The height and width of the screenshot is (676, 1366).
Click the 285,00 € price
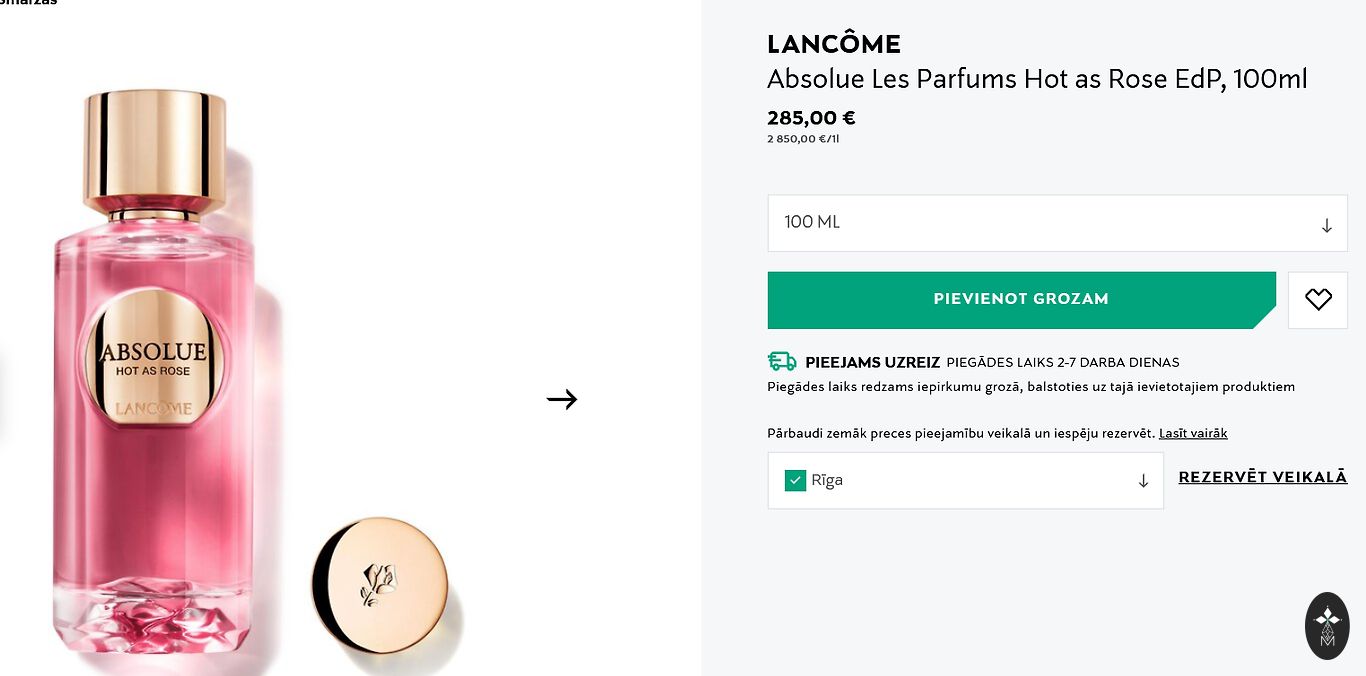point(811,118)
